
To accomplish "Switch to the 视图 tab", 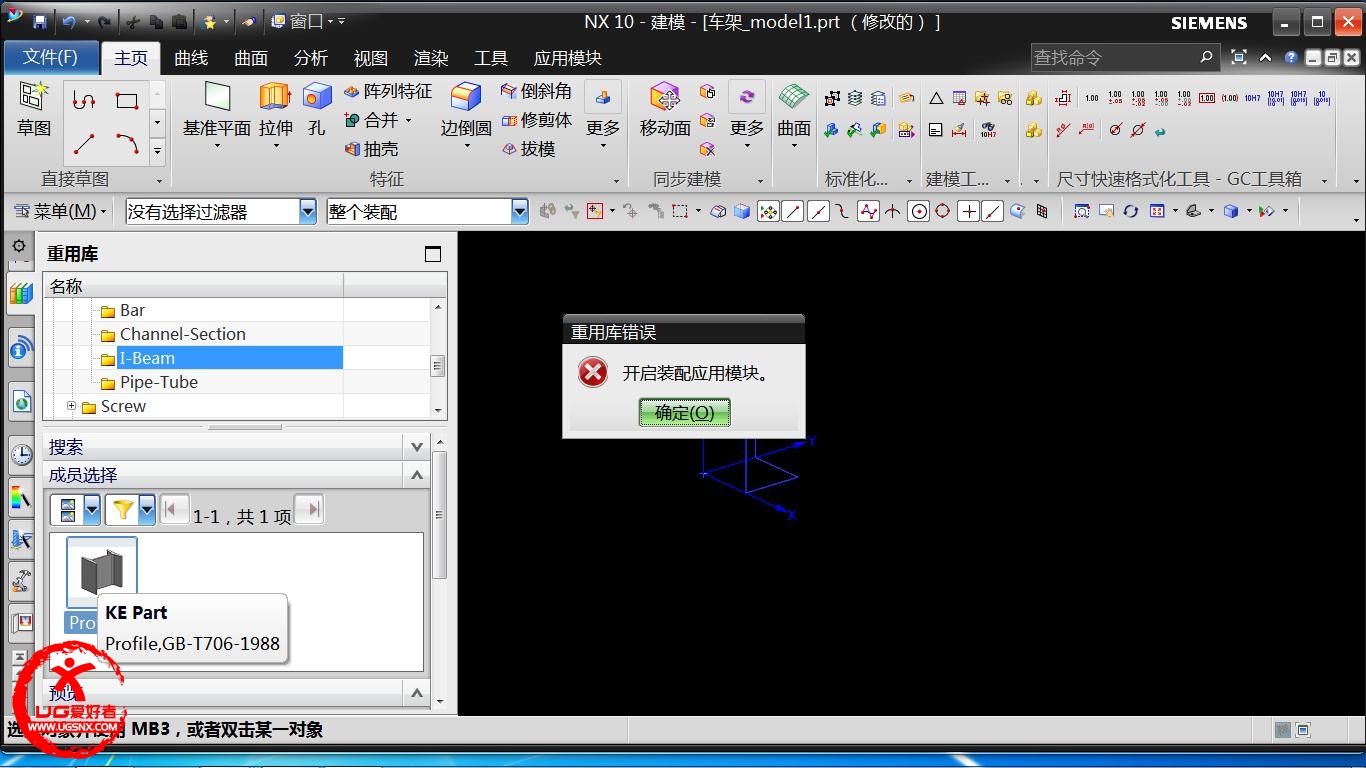I will click(x=371, y=58).
